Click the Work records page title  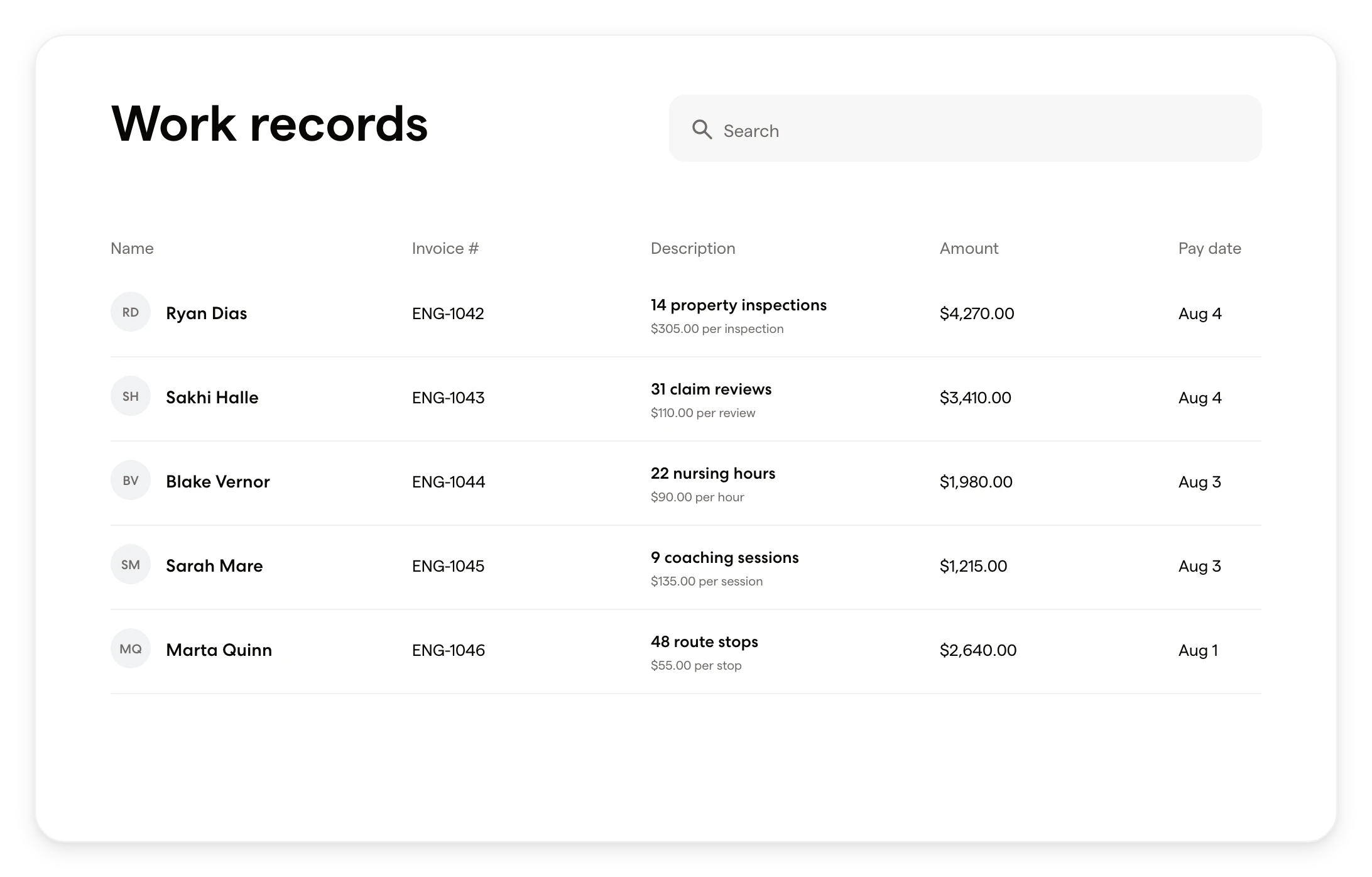[x=269, y=123]
